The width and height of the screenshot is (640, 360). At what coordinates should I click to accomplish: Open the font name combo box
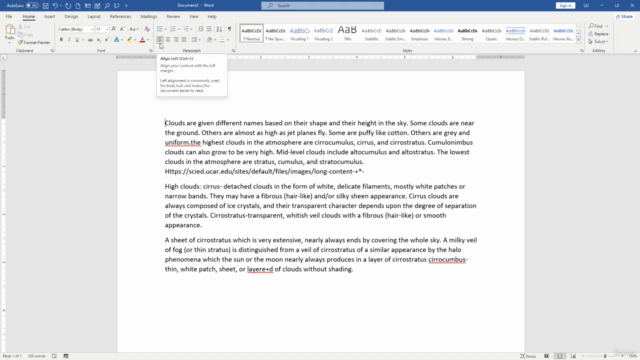76,29
